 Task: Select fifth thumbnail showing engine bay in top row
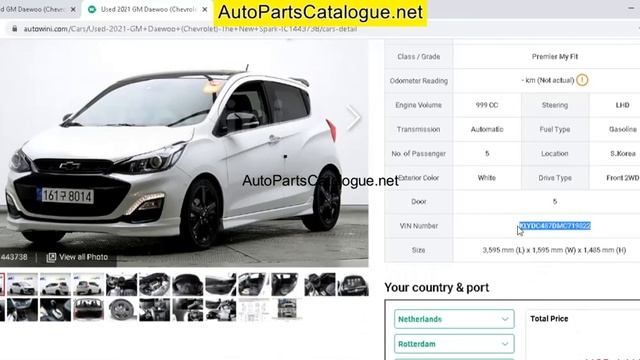pos(155,284)
